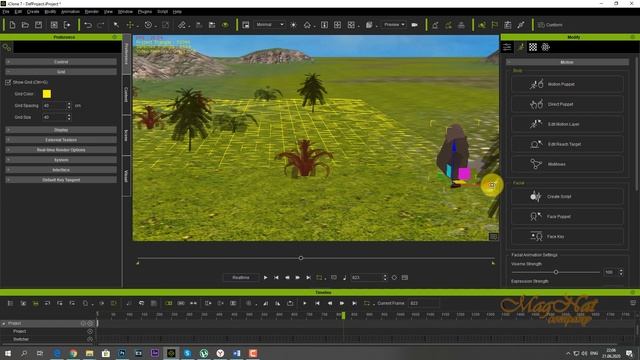This screenshot has width=640, height=360.
Task: Open Edit Reach Target tool
Action: (567, 144)
